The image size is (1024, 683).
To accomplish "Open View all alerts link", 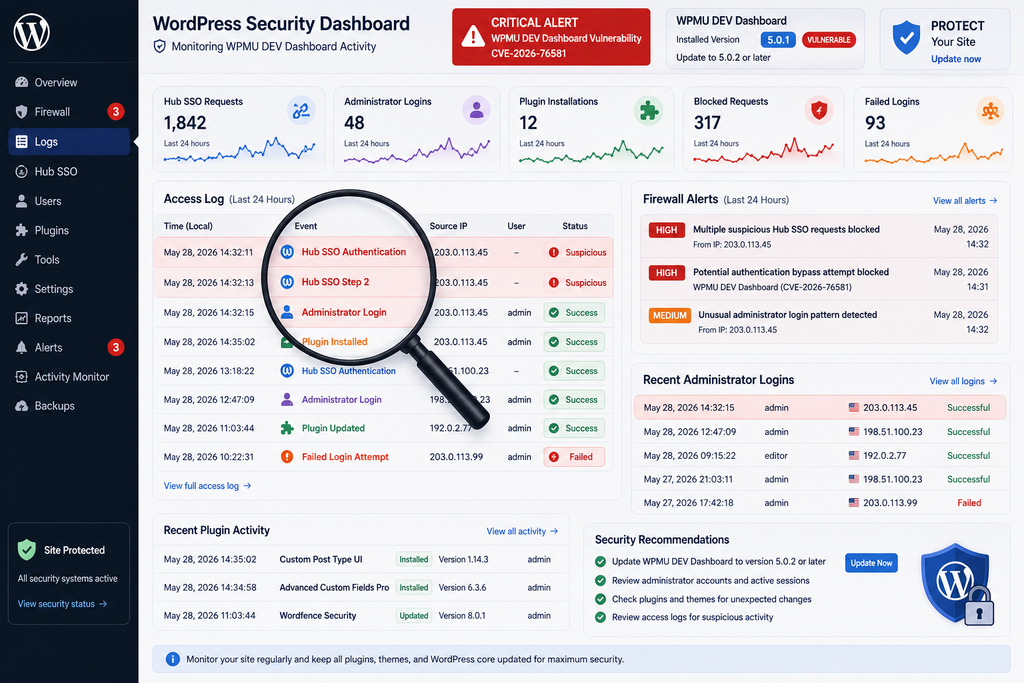I will [x=965, y=200].
